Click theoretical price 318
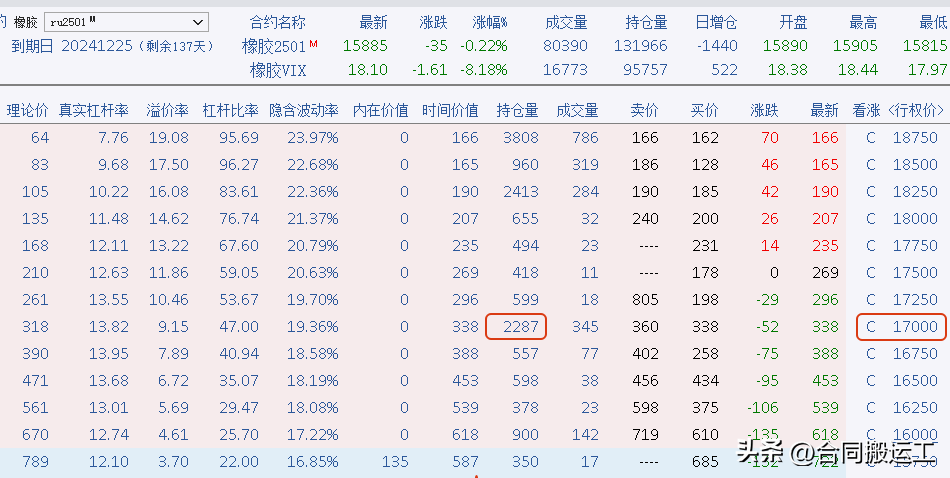 click(x=35, y=327)
